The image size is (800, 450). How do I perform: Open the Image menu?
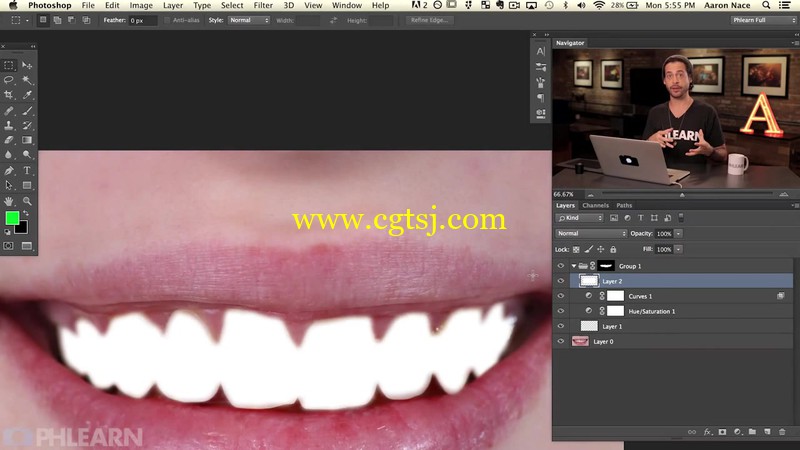(141, 5)
